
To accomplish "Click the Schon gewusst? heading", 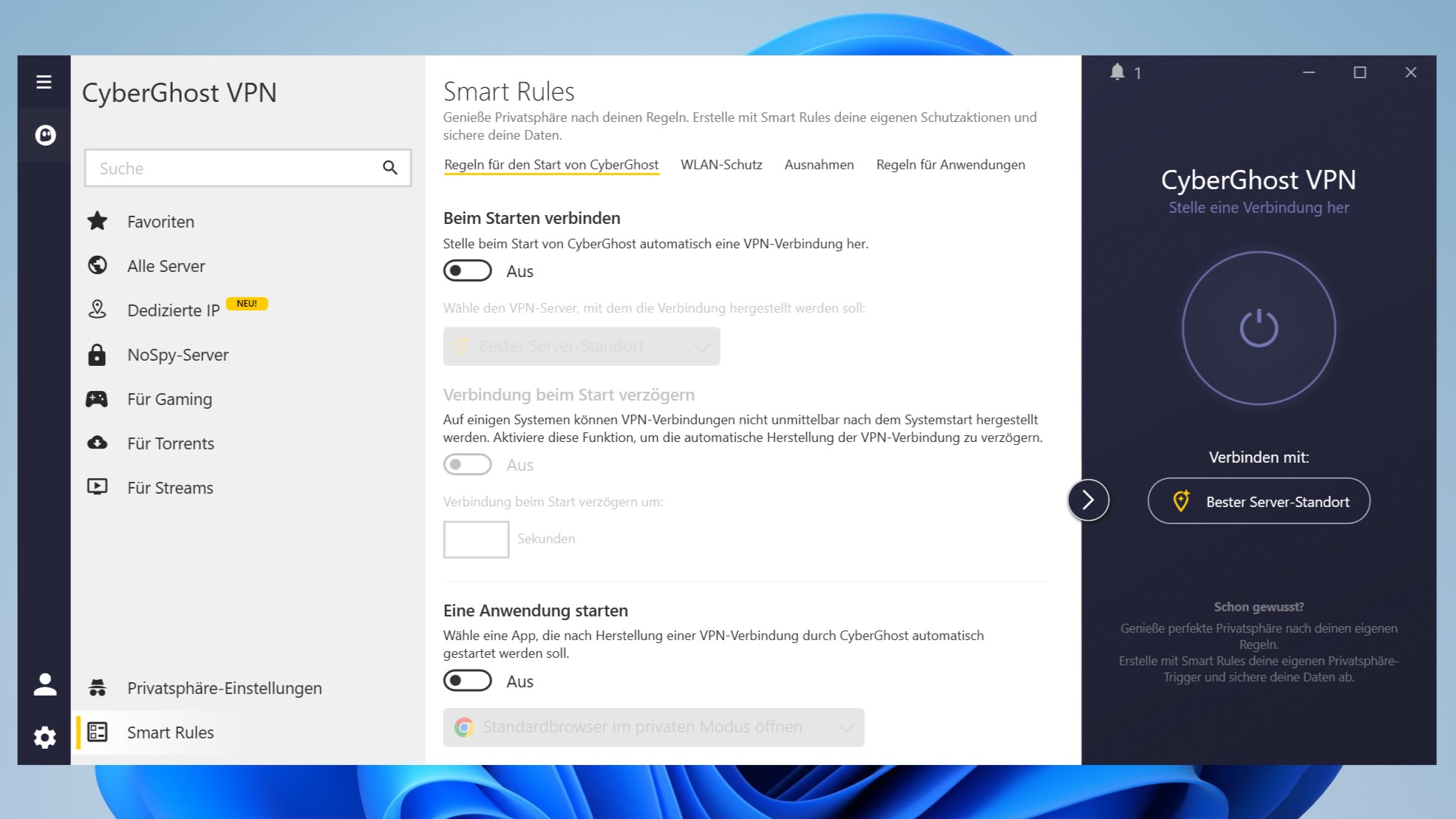I will coord(1259,607).
